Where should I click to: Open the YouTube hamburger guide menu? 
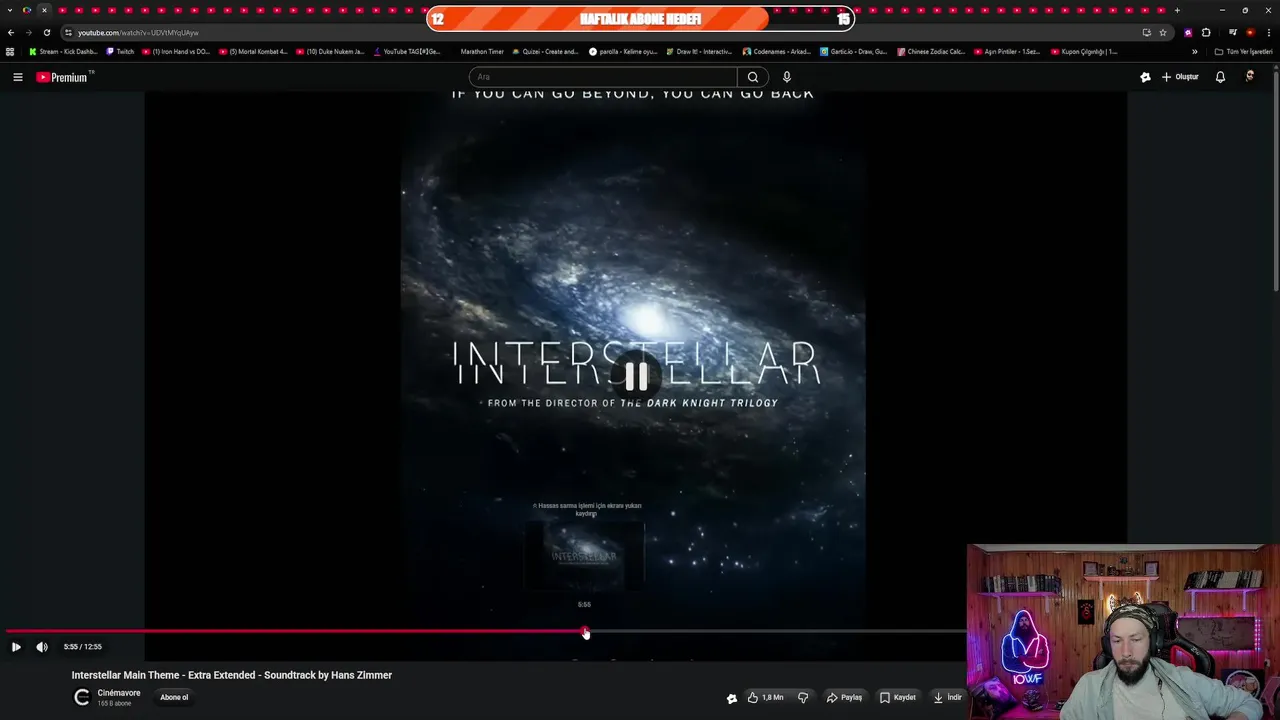(x=17, y=77)
